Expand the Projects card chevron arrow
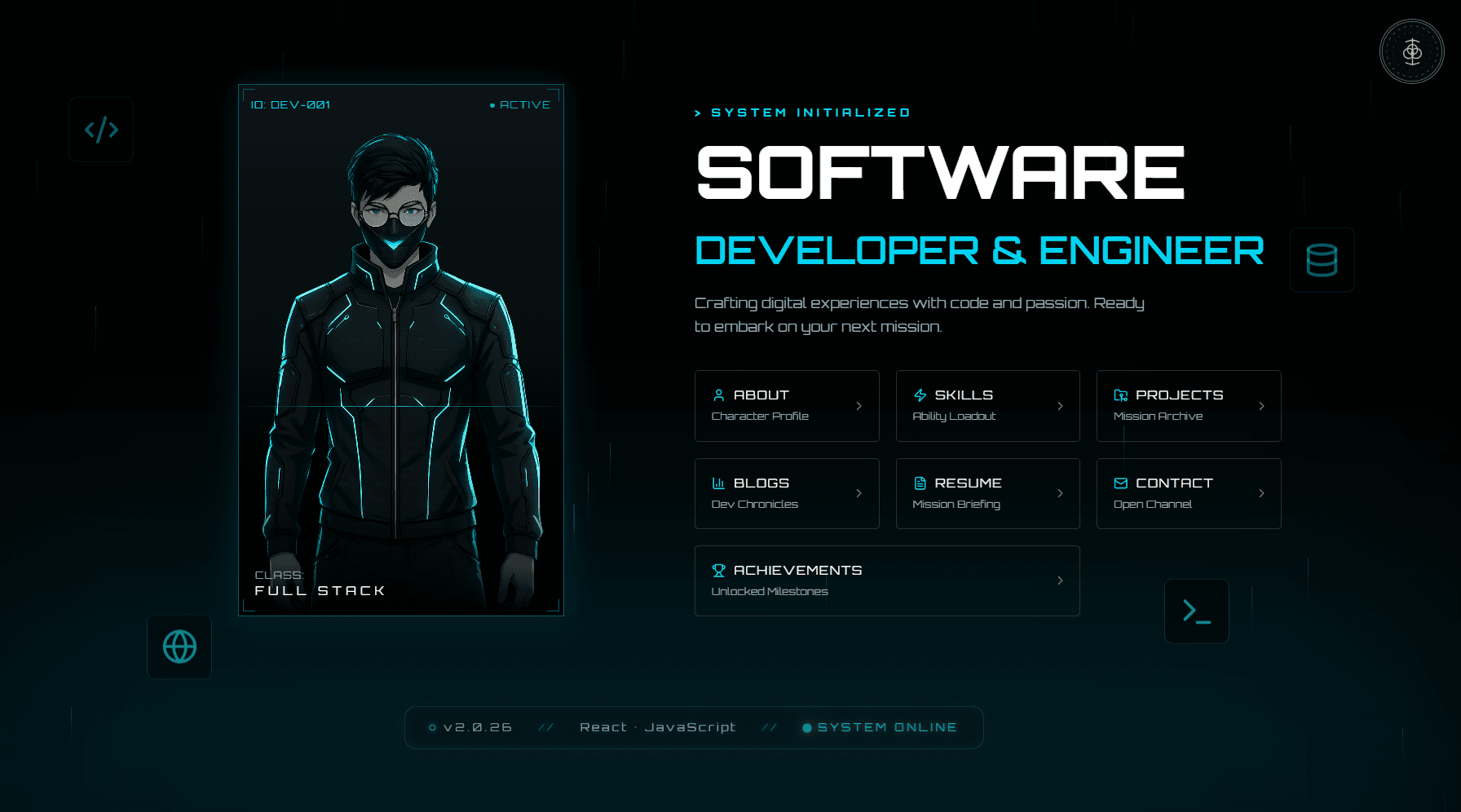The image size is (1461, 812). click(x=1261, y=405)
